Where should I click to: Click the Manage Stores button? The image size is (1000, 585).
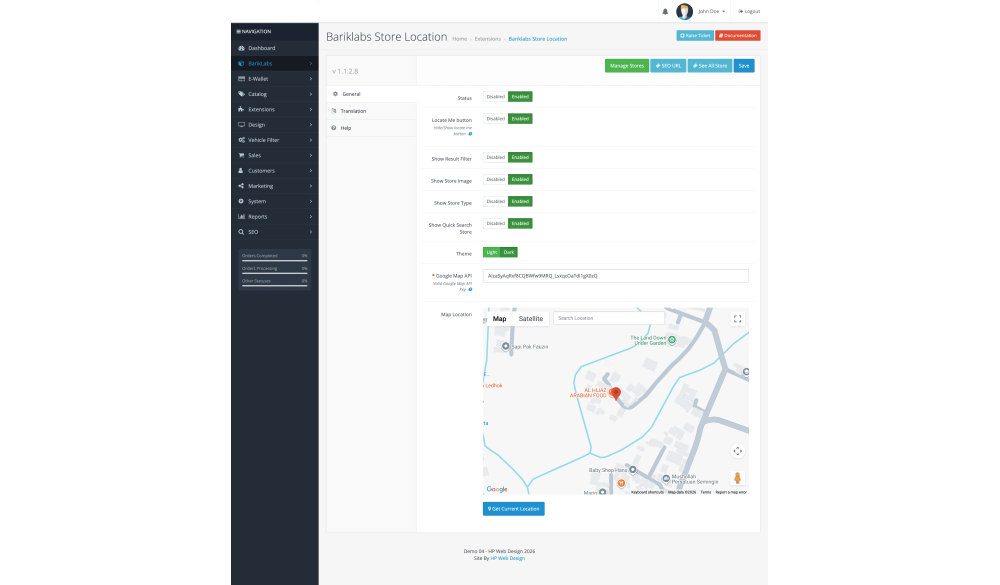tap(626, 66)
